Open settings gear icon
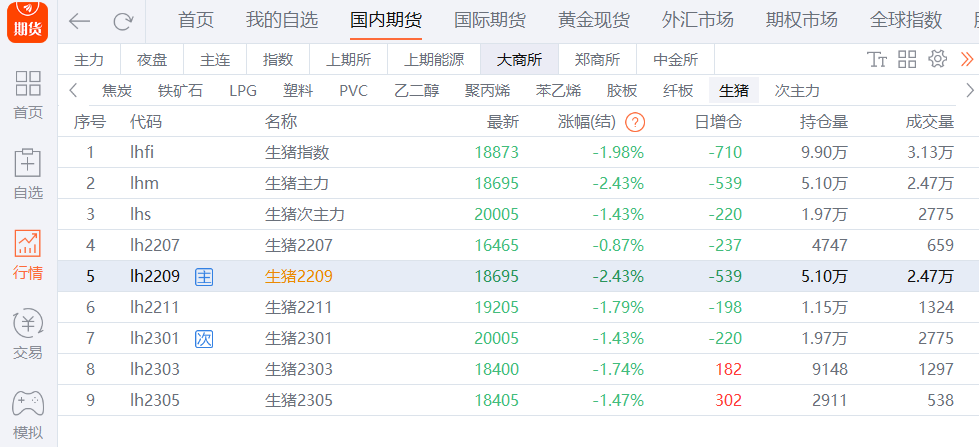 [x=937, y=59]
